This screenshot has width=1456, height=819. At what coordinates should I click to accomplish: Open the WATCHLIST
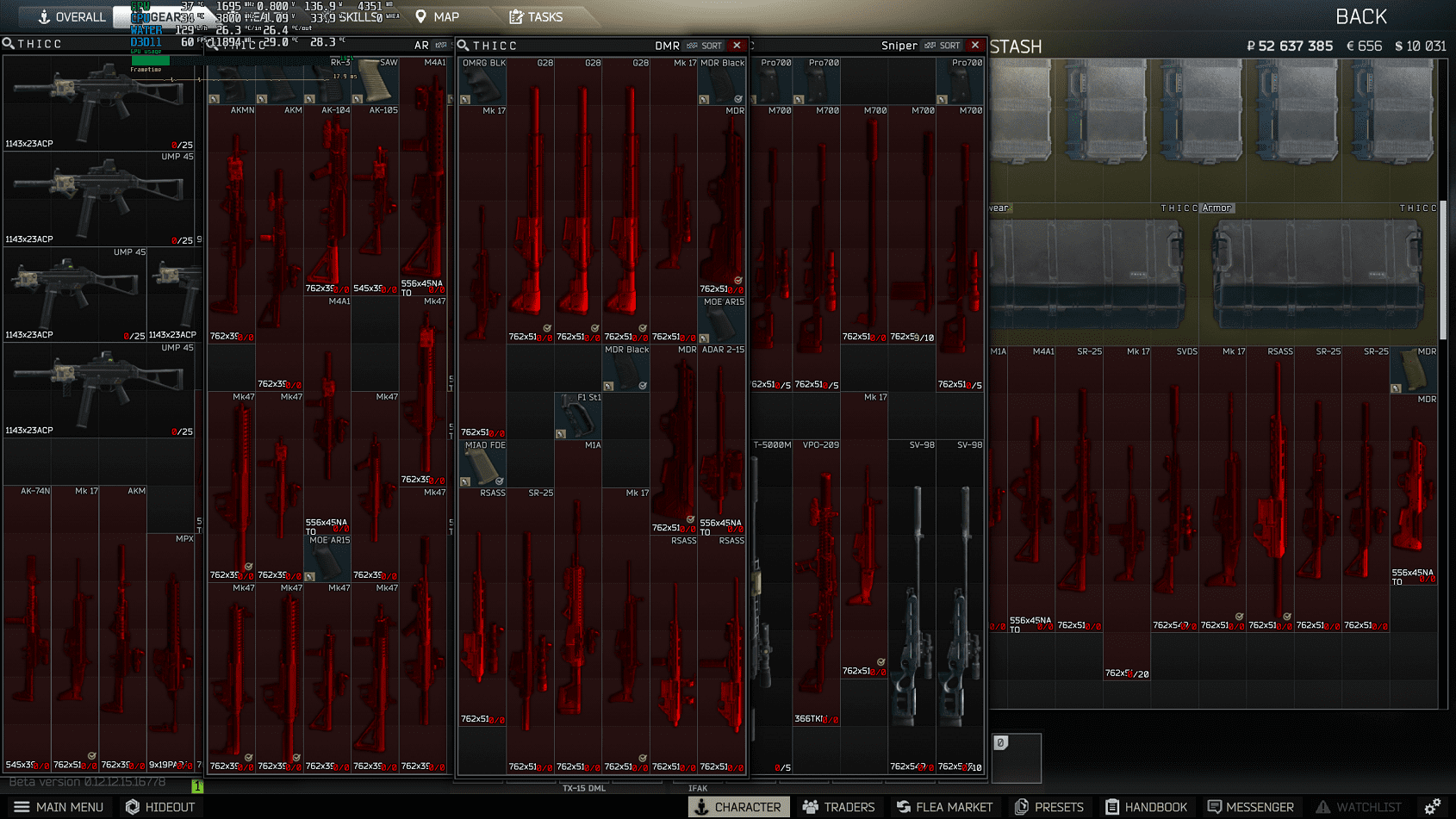coord(1359,807)
